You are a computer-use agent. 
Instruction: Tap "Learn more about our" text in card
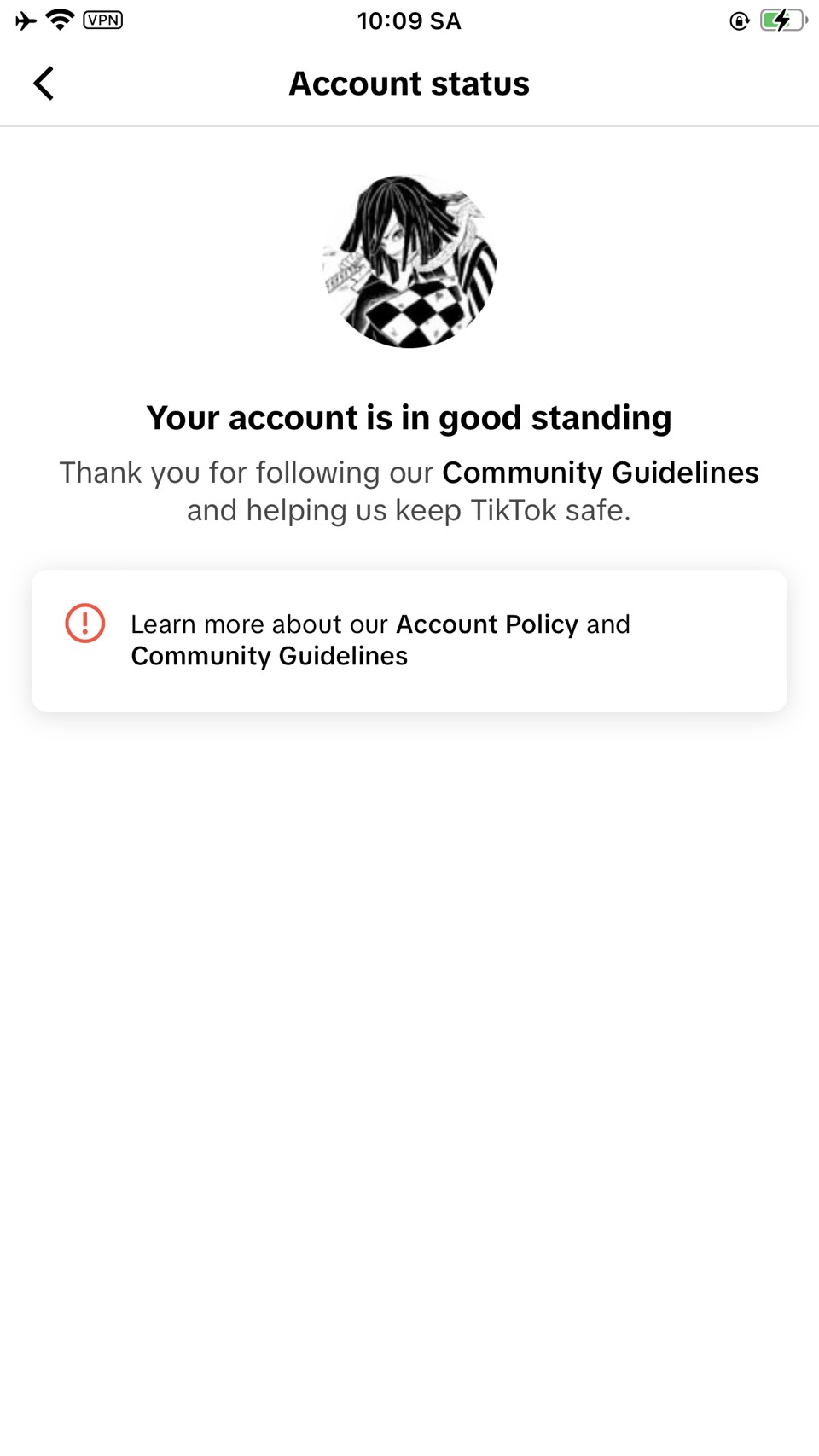258,624
